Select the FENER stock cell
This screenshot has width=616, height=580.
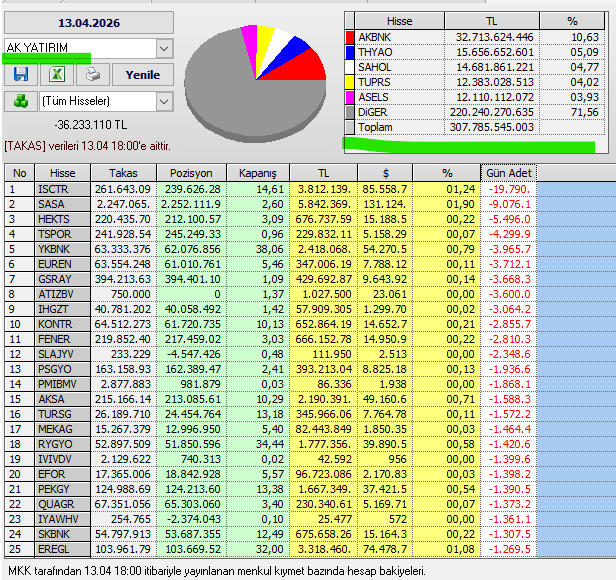point(62,339)
